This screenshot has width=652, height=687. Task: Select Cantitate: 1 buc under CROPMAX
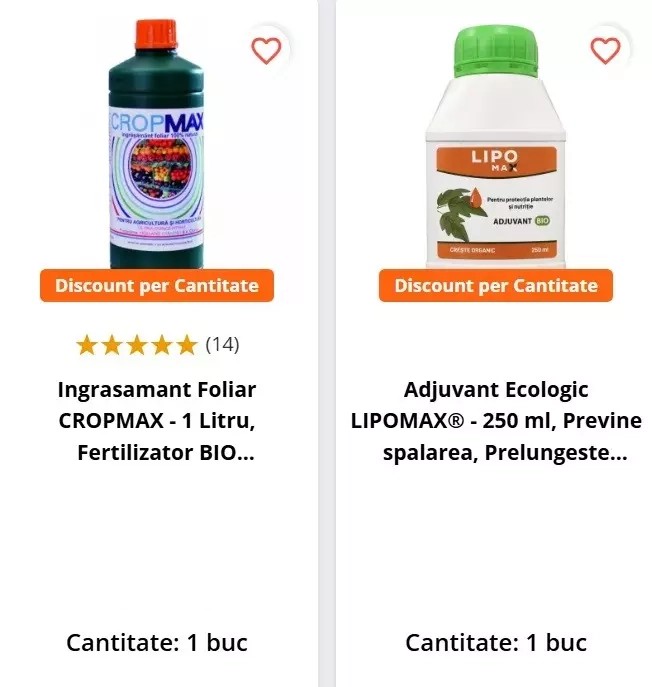157,643
